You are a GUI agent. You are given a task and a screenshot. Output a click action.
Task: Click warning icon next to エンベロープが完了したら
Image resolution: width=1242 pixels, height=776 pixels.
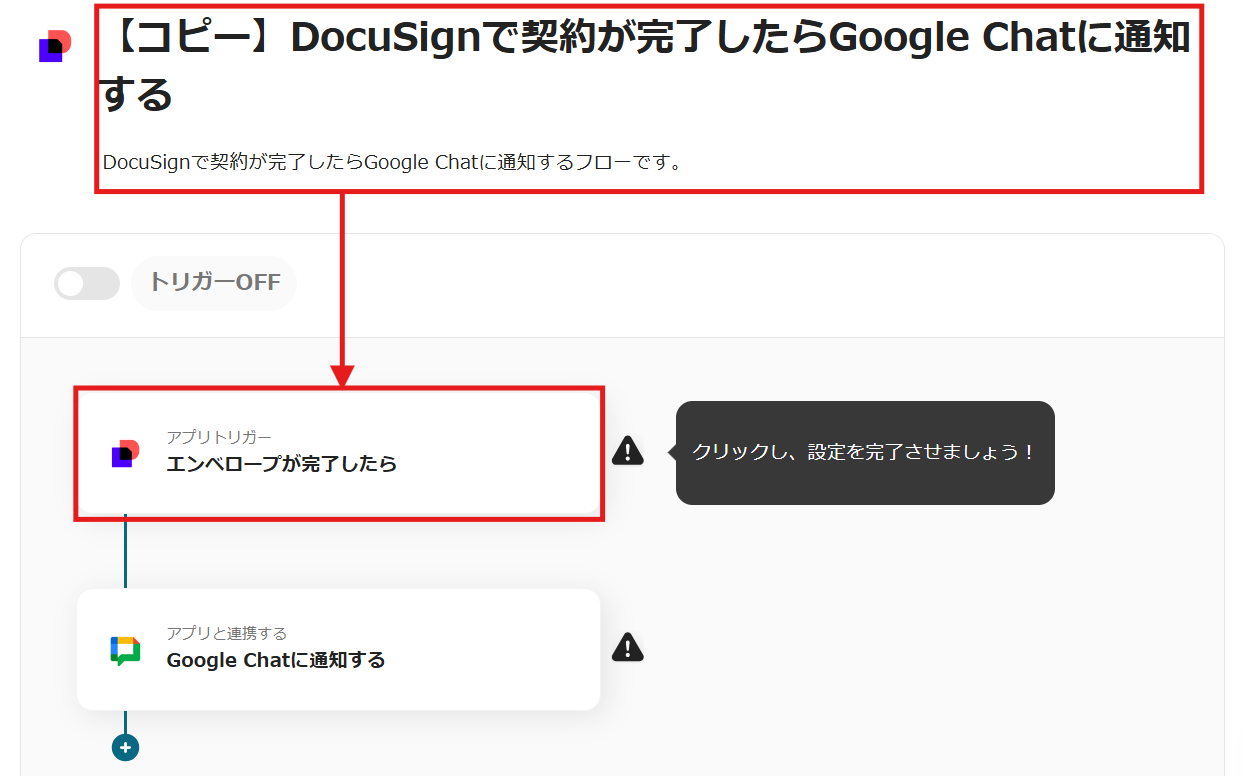pyautogui.click(x=627, y=451)
